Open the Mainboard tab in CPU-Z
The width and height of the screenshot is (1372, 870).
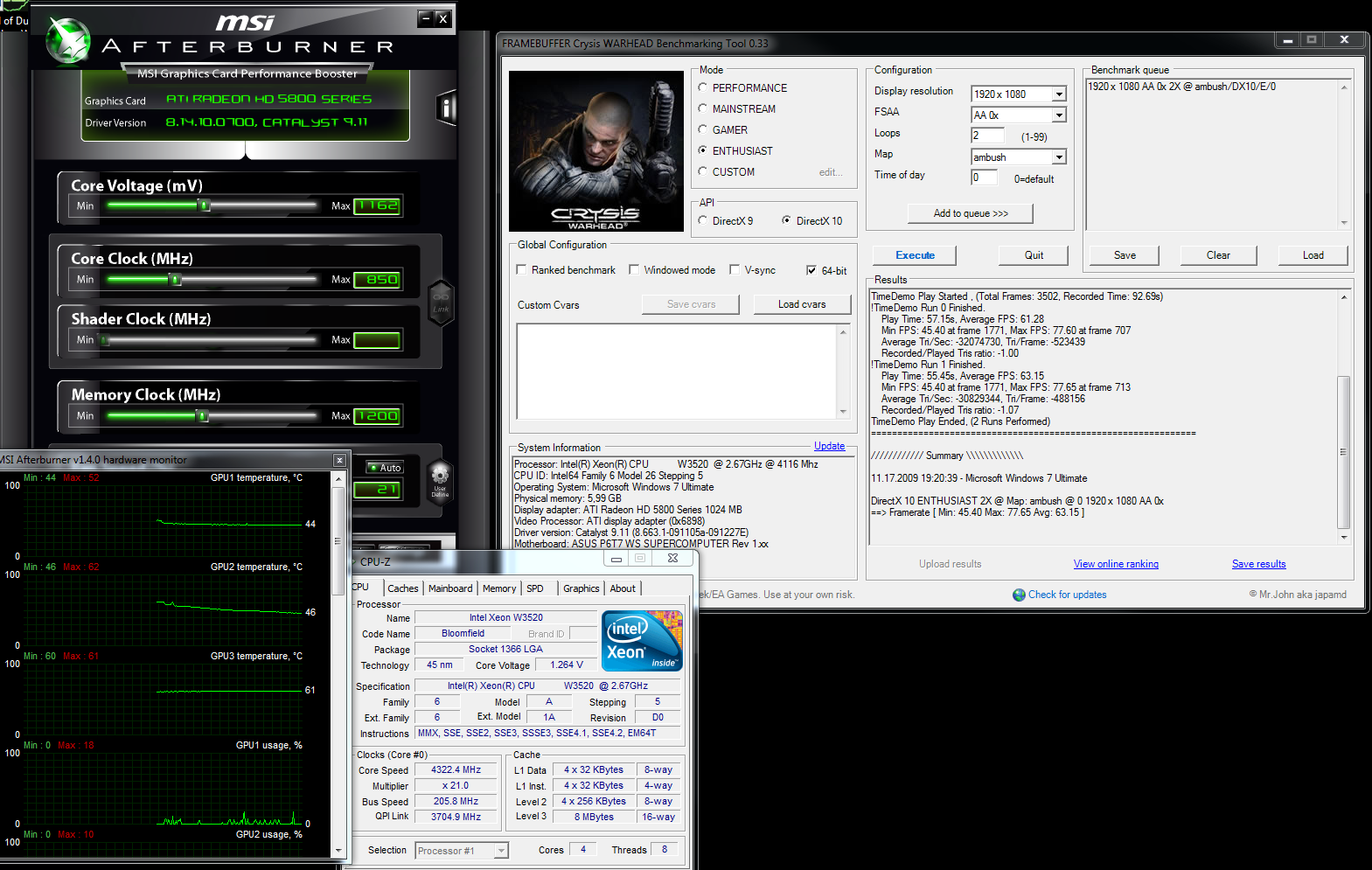[450, 588]
